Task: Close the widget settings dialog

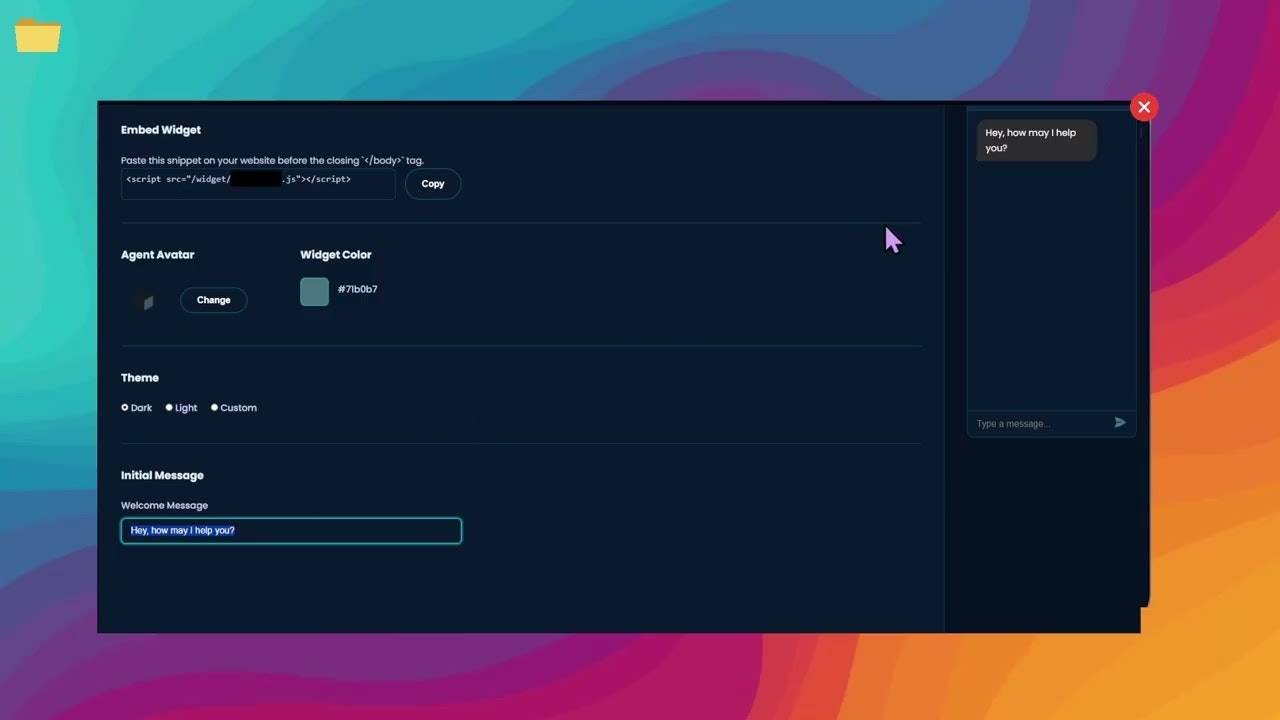Action: [1144, 107]
